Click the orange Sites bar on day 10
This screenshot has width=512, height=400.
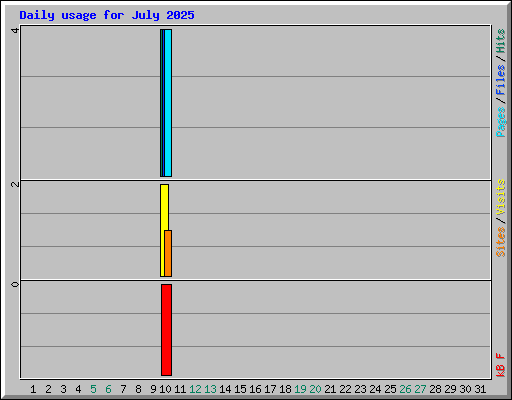pyautogui.click(x=168, y=253)
